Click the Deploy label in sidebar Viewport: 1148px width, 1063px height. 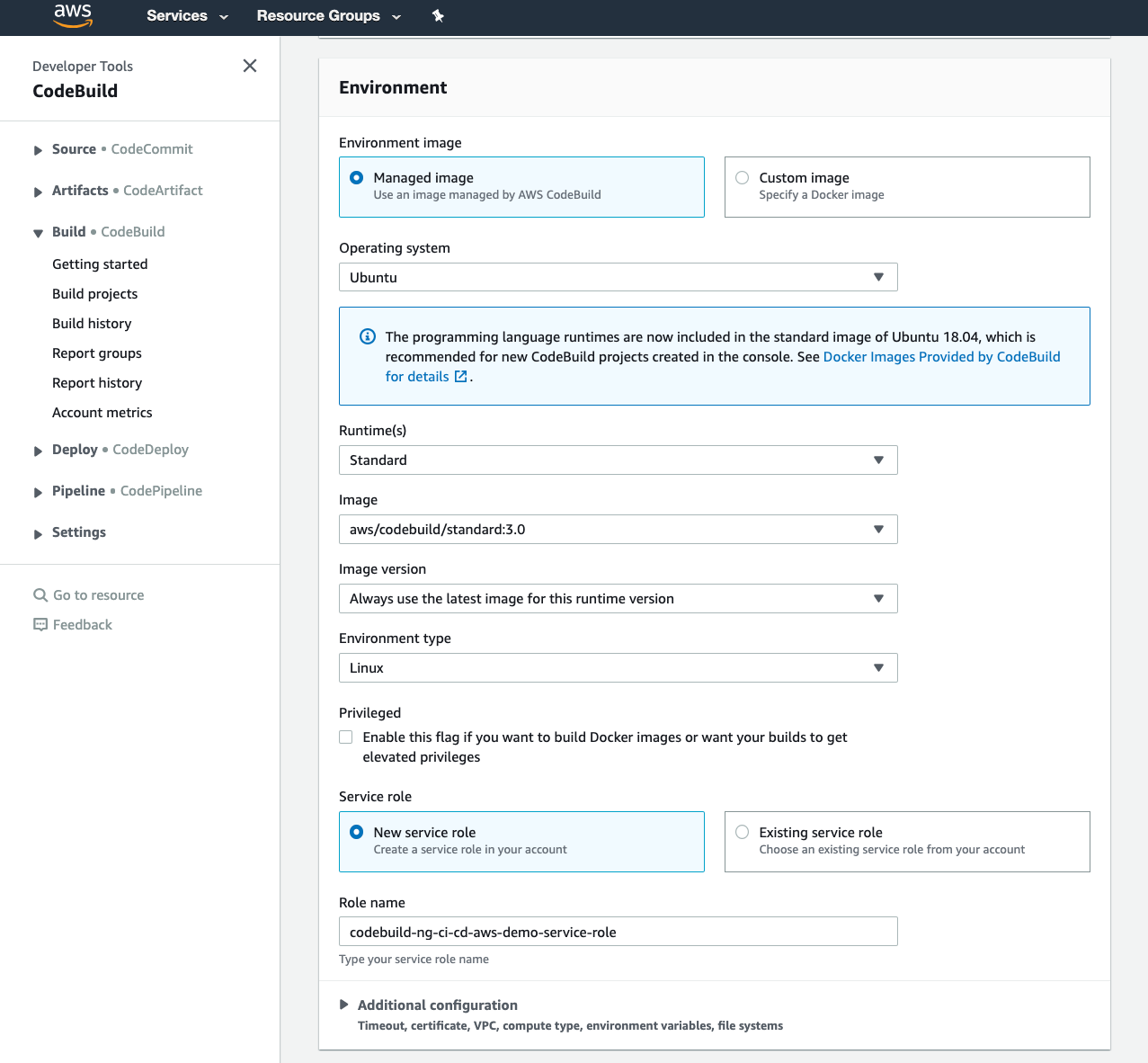point(75,450)
